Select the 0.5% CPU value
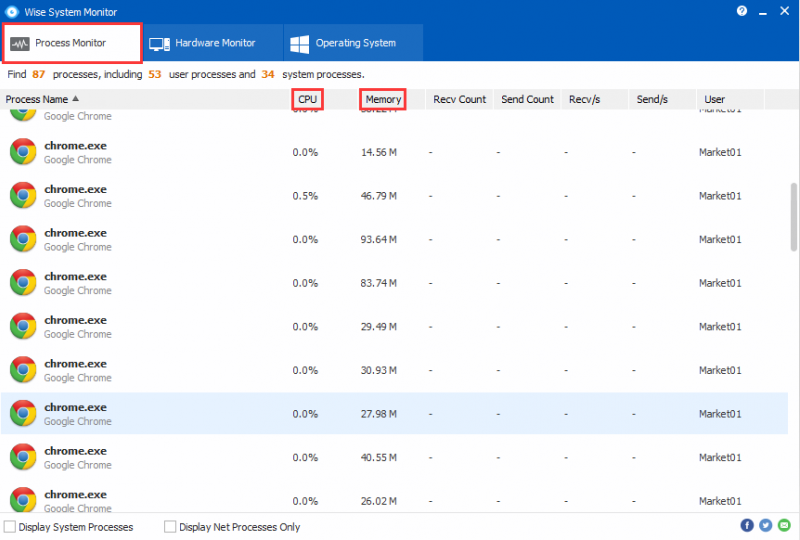The image size is (800, 540). [305, 196]
